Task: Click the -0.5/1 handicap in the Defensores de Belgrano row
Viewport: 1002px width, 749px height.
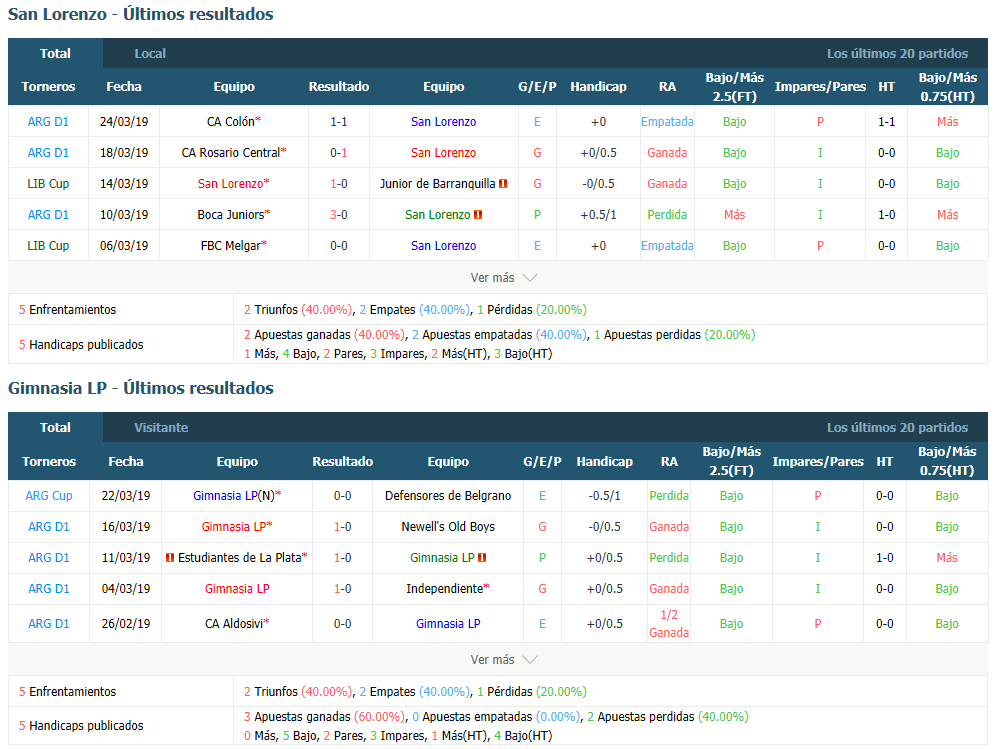Action: pos(605,496)
